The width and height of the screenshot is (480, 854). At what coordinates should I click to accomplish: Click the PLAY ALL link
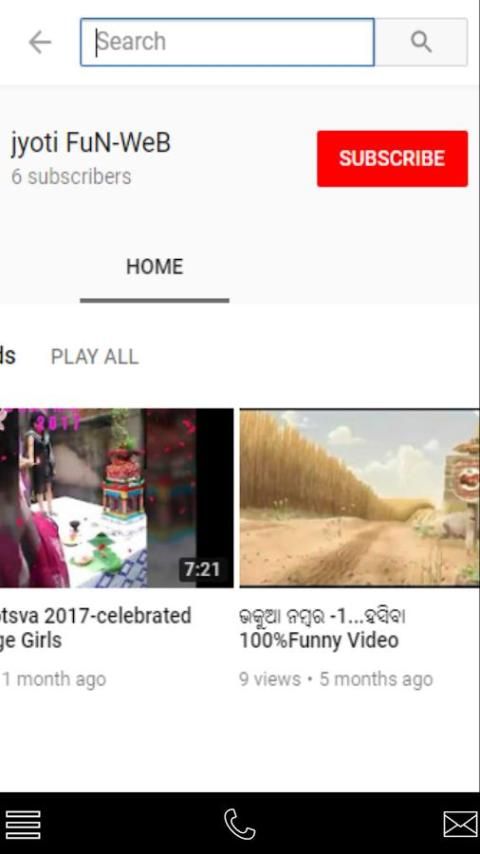(x=94, y=357)
